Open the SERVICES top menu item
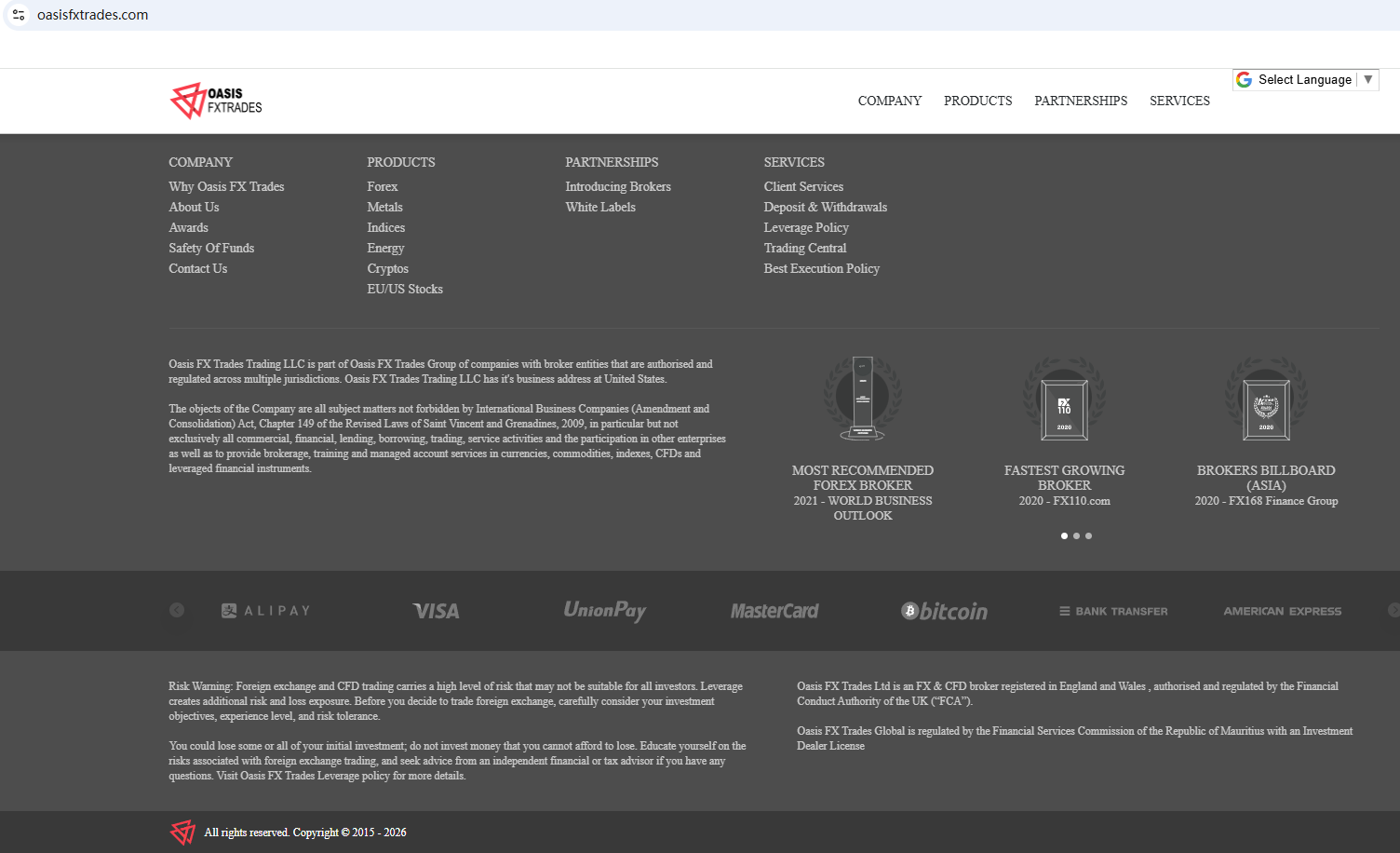The image size is (1400, 853). click(1179, 101)
